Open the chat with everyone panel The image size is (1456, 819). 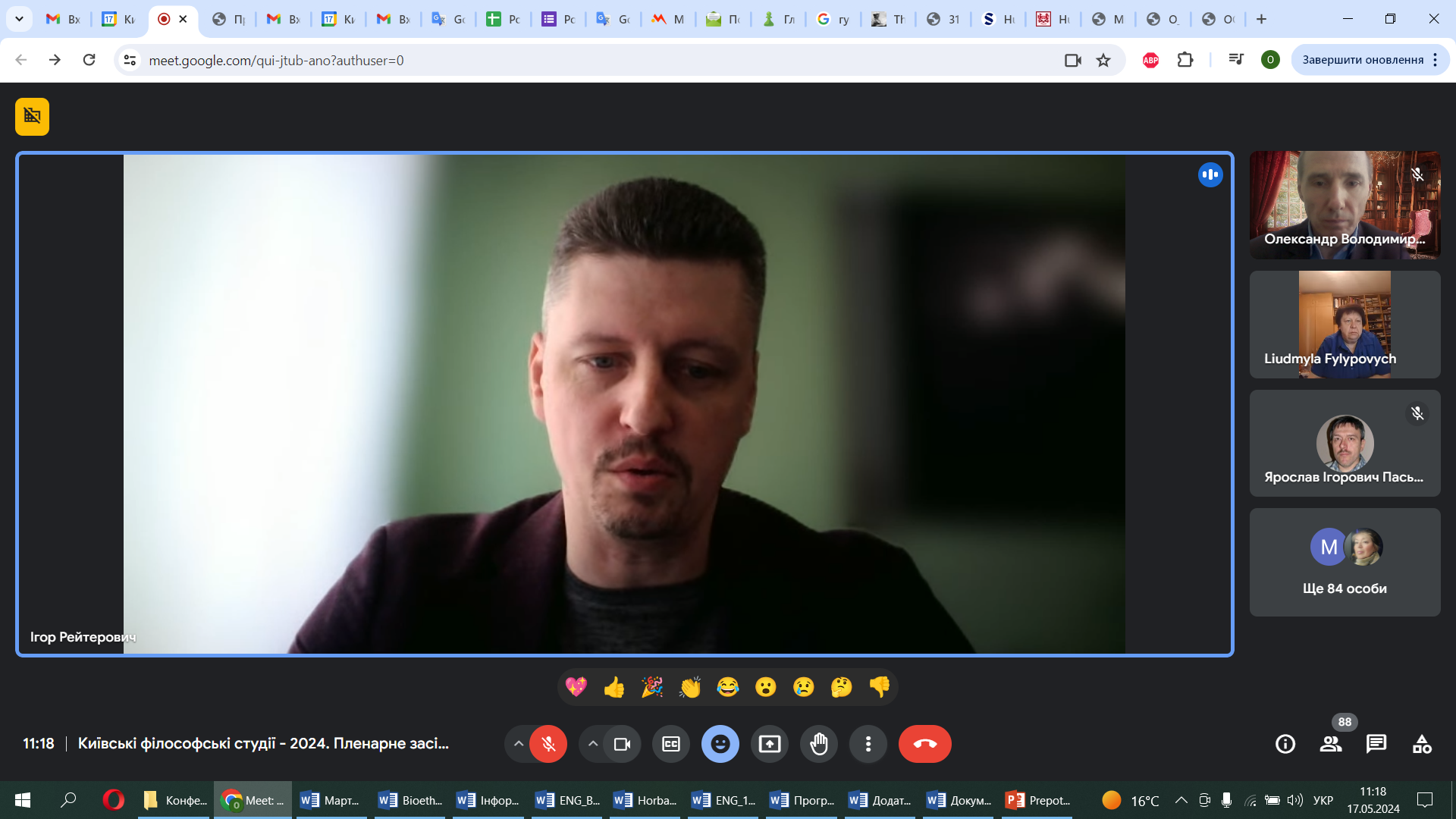(1376, 744)
